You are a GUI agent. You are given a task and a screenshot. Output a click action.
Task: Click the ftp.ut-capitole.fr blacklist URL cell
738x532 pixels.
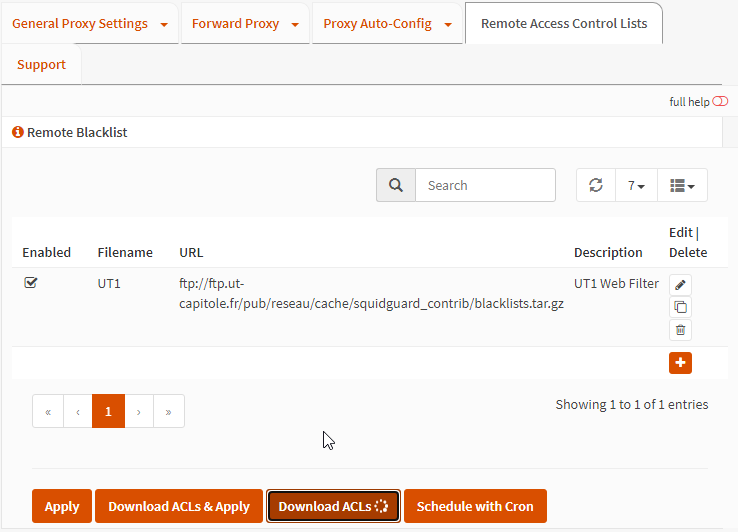pos(371,293)
